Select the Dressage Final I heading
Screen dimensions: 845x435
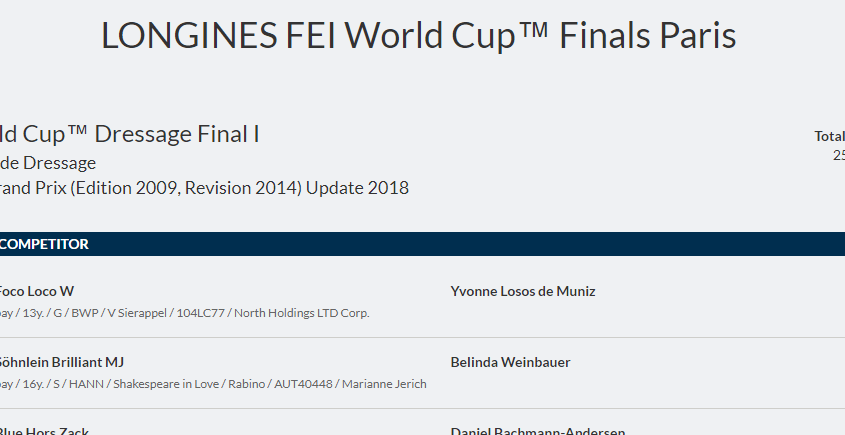pos(130,134)
